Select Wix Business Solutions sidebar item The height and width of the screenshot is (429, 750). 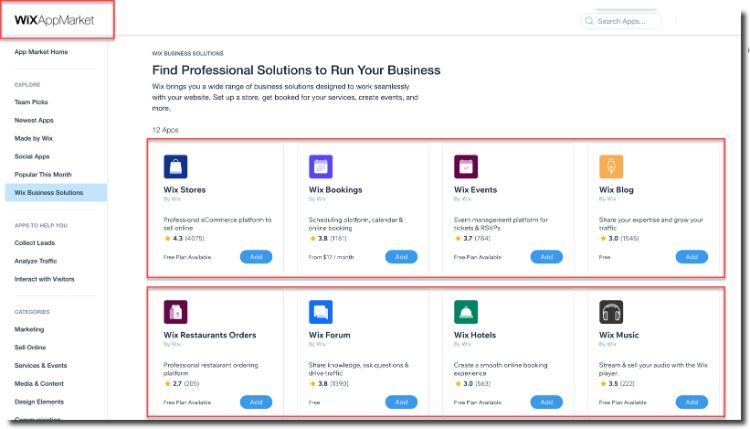[56, 192]
